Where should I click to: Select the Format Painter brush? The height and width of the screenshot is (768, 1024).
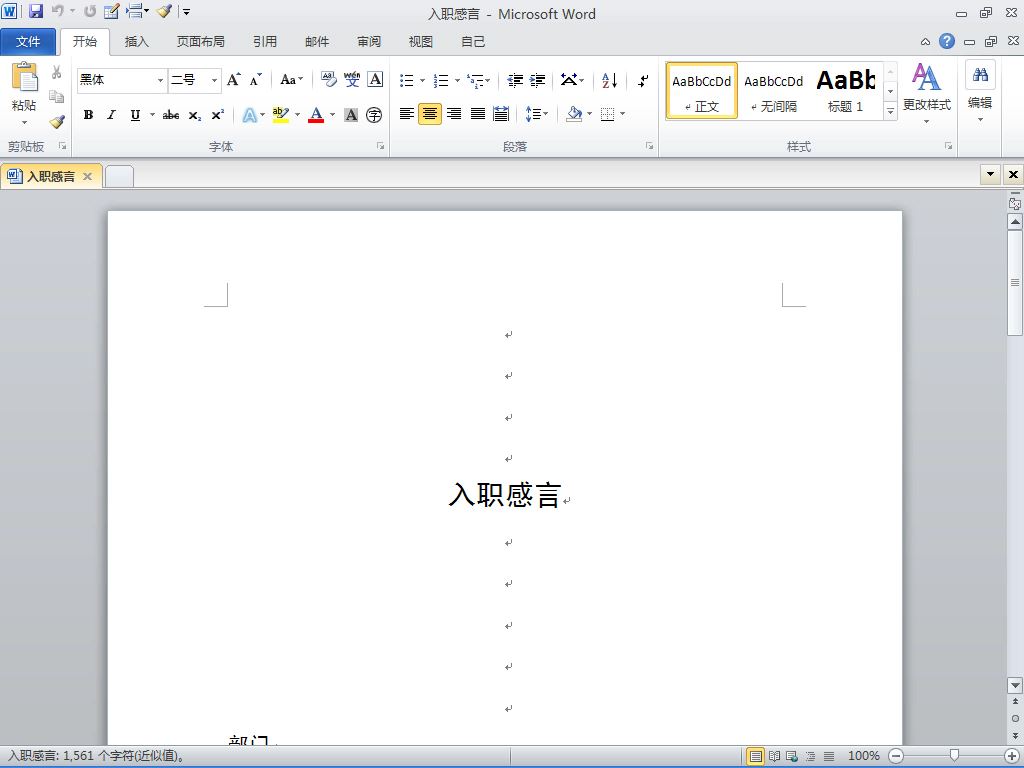click(57, 121)
